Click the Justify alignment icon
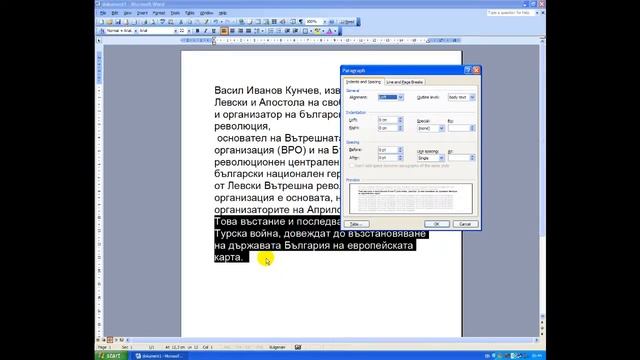 click(248, 31)
